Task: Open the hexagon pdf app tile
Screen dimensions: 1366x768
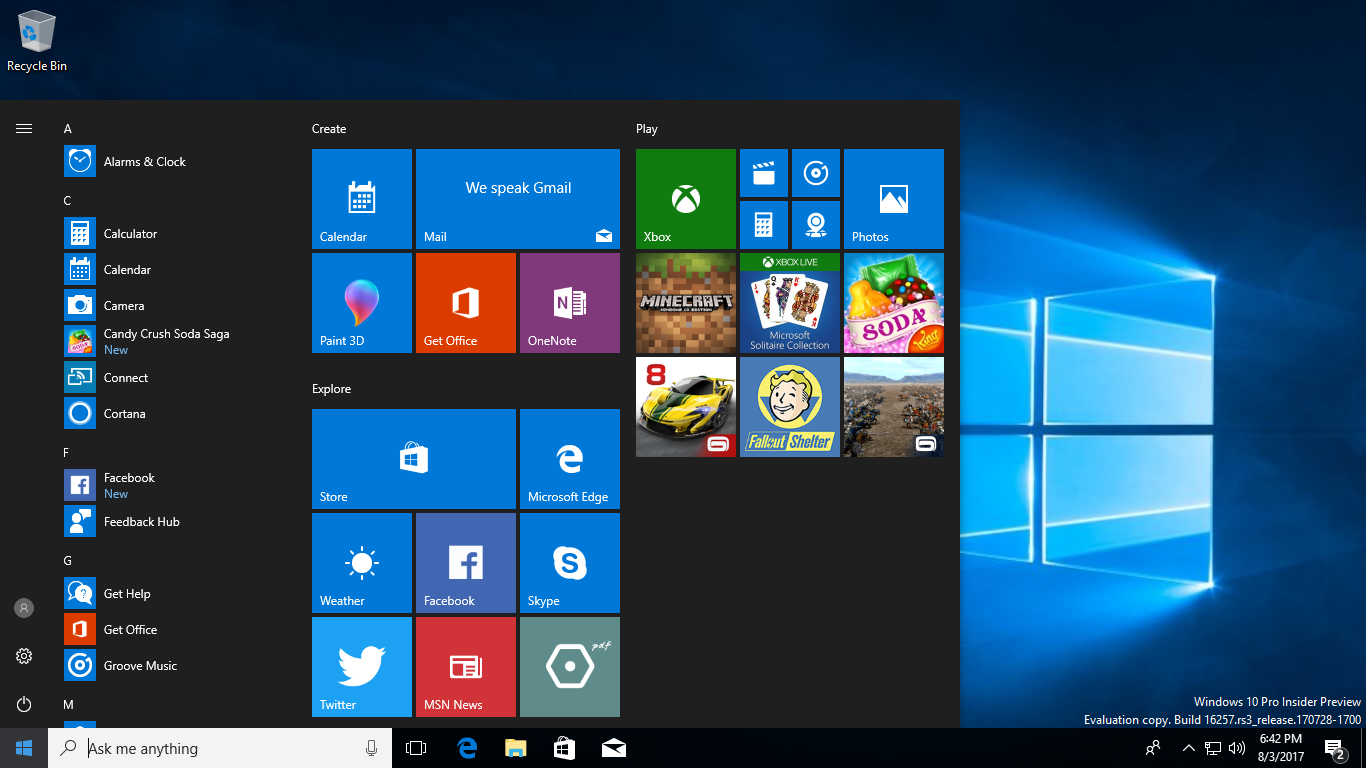Action: [570, 667]
